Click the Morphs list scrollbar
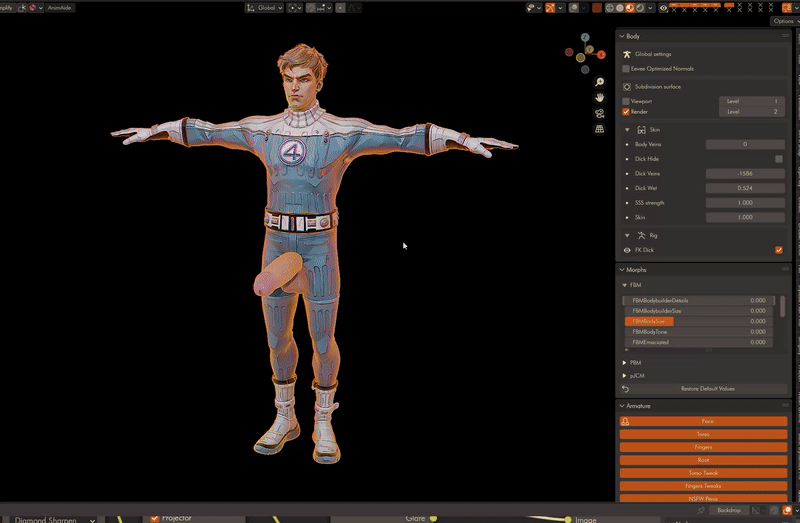Viewport: 800px width, 523px height. 782,306
